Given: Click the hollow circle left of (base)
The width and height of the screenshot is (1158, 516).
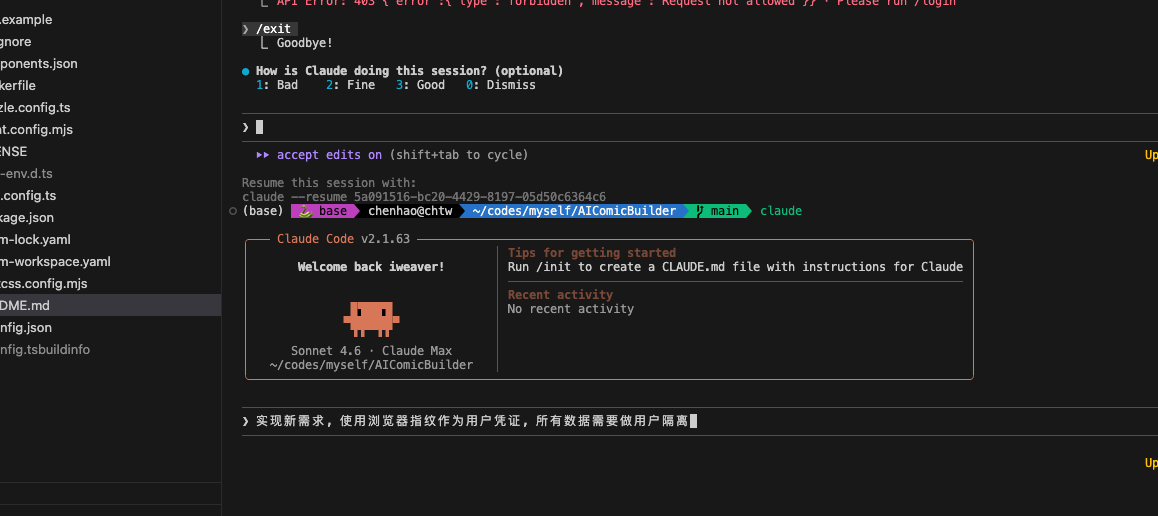Looking at the screenshot, I should 232,211.
